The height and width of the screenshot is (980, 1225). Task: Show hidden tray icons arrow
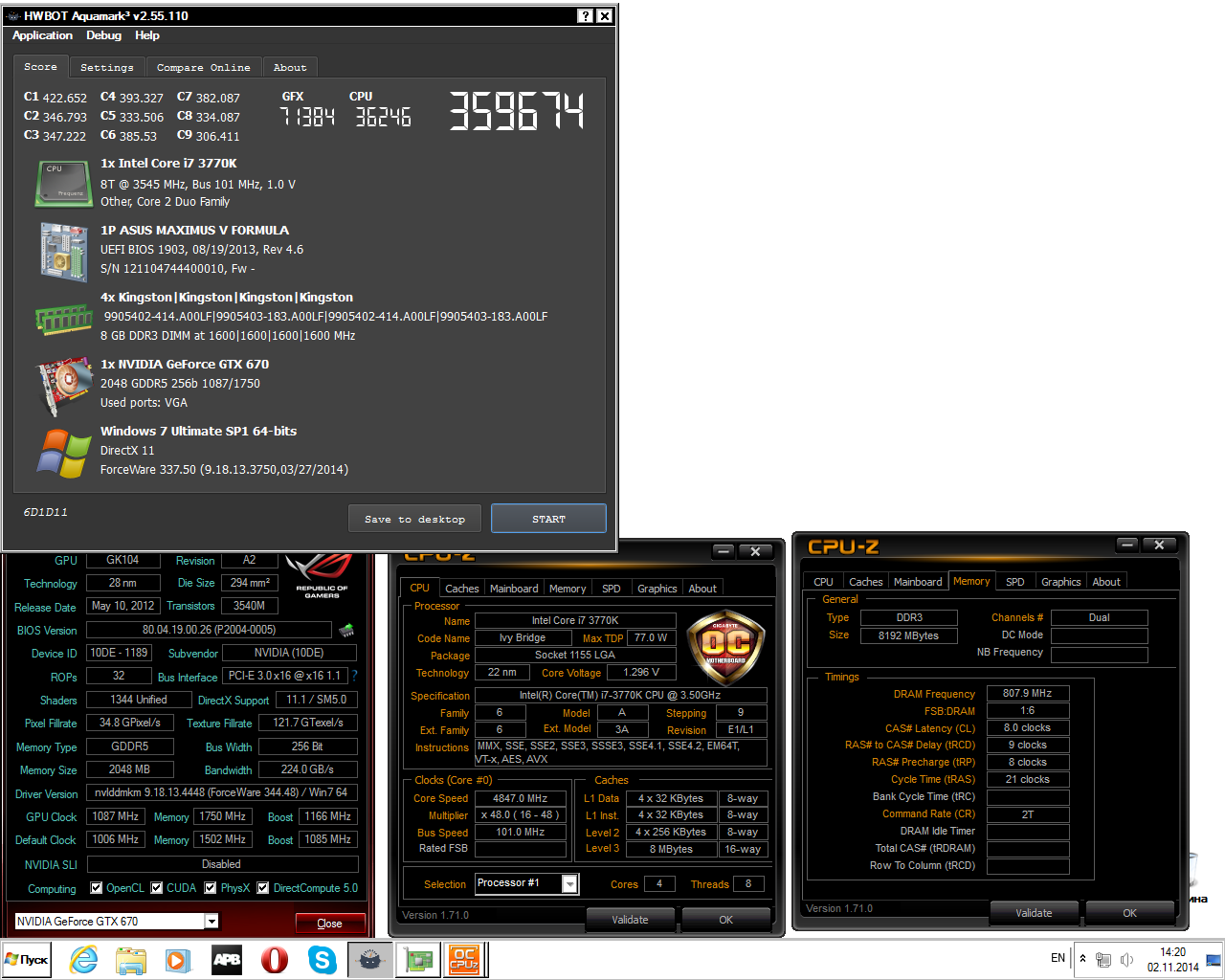tap(1082, 958)
